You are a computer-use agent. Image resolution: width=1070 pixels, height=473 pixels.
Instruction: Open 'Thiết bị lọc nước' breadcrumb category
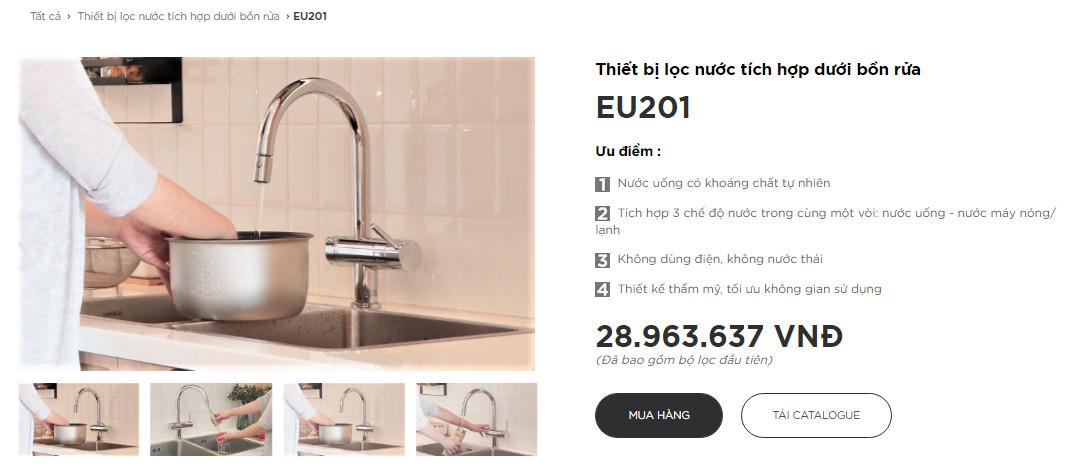tap(178, 16)
